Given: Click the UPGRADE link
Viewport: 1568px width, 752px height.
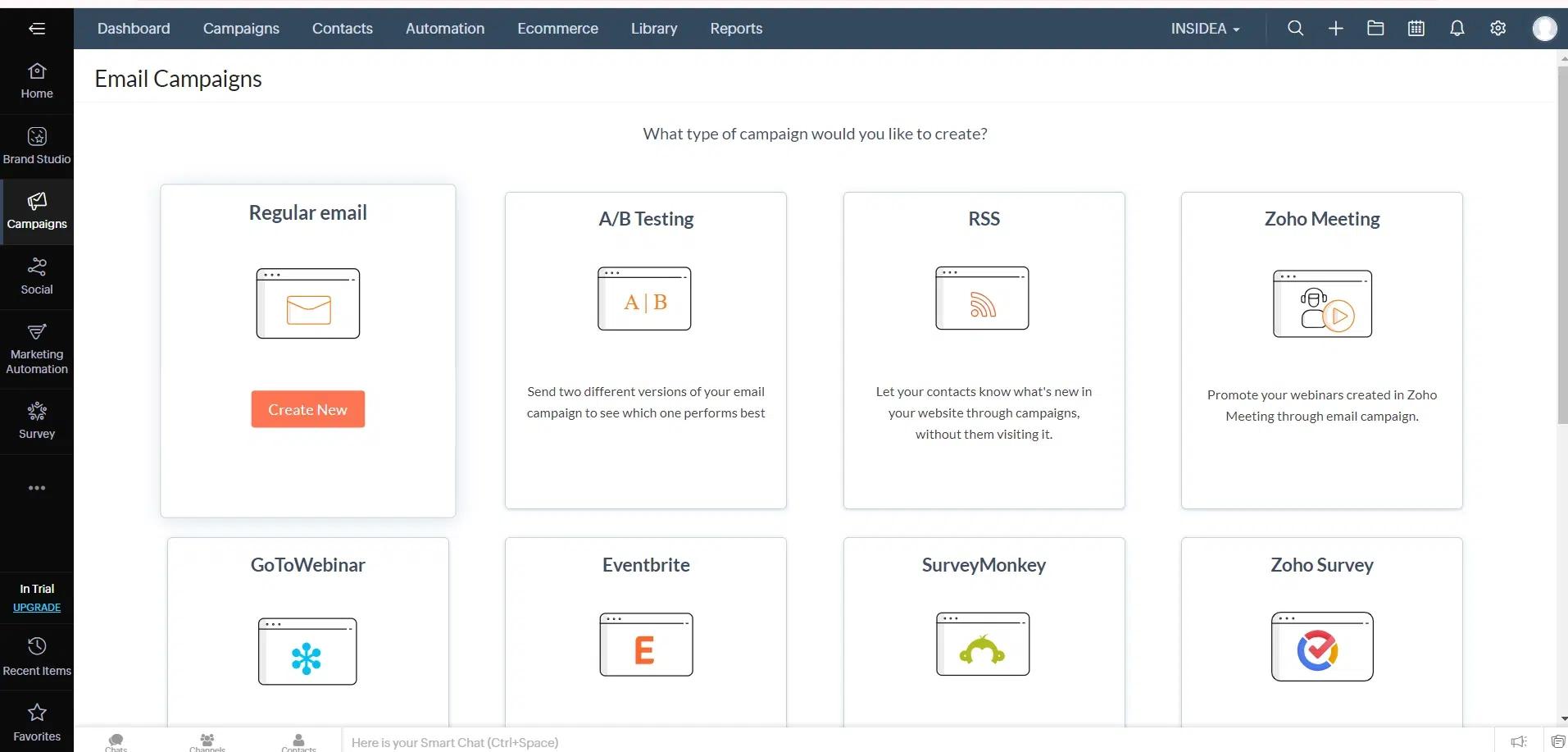Looking at the screenshot, I should point(37,608).
